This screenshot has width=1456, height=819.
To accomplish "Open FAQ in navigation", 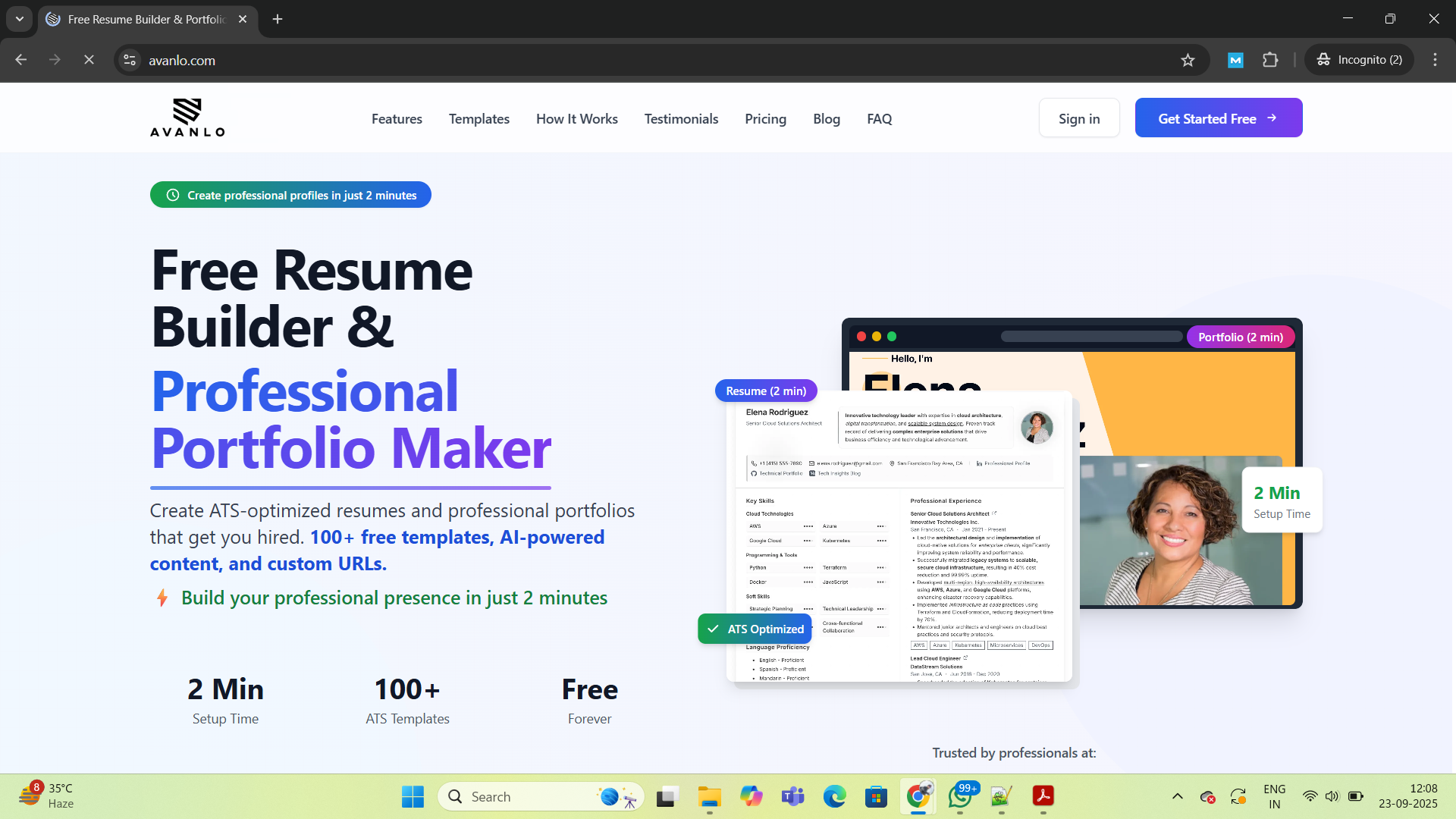I will pos(879,119).
